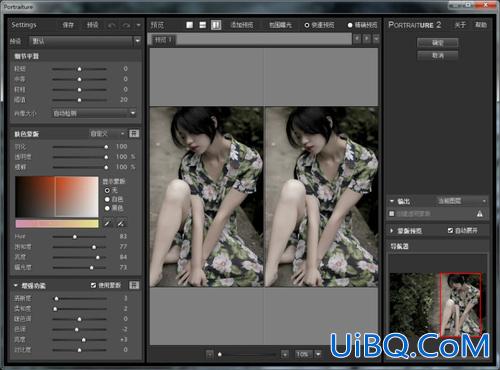Pick the add-color eyedropper tool
500x370 pixels.
coord(121,223)
